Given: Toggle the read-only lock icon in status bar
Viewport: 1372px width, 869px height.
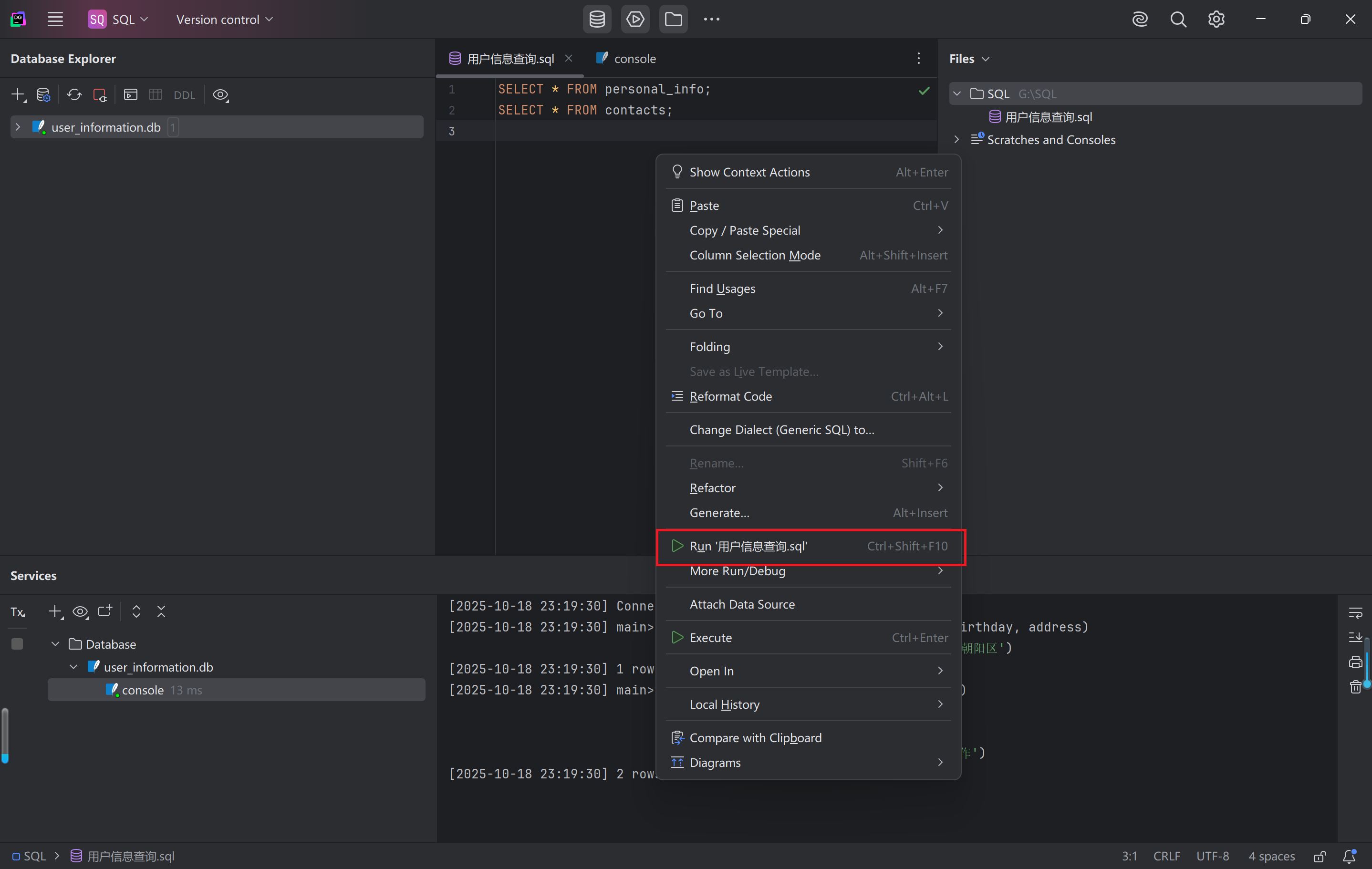Looking at the screenshot, I should click(1320, 856).
